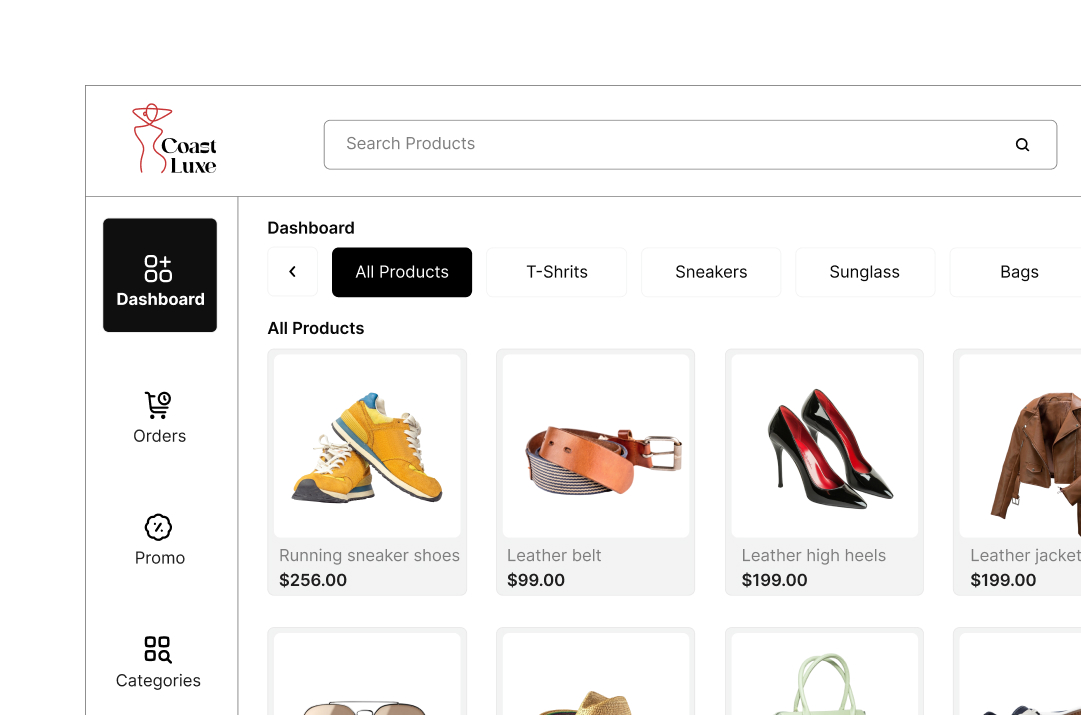Open the sunglasses product thumbnail
The height and width of the screenshot is (715, 1081).
367,674
